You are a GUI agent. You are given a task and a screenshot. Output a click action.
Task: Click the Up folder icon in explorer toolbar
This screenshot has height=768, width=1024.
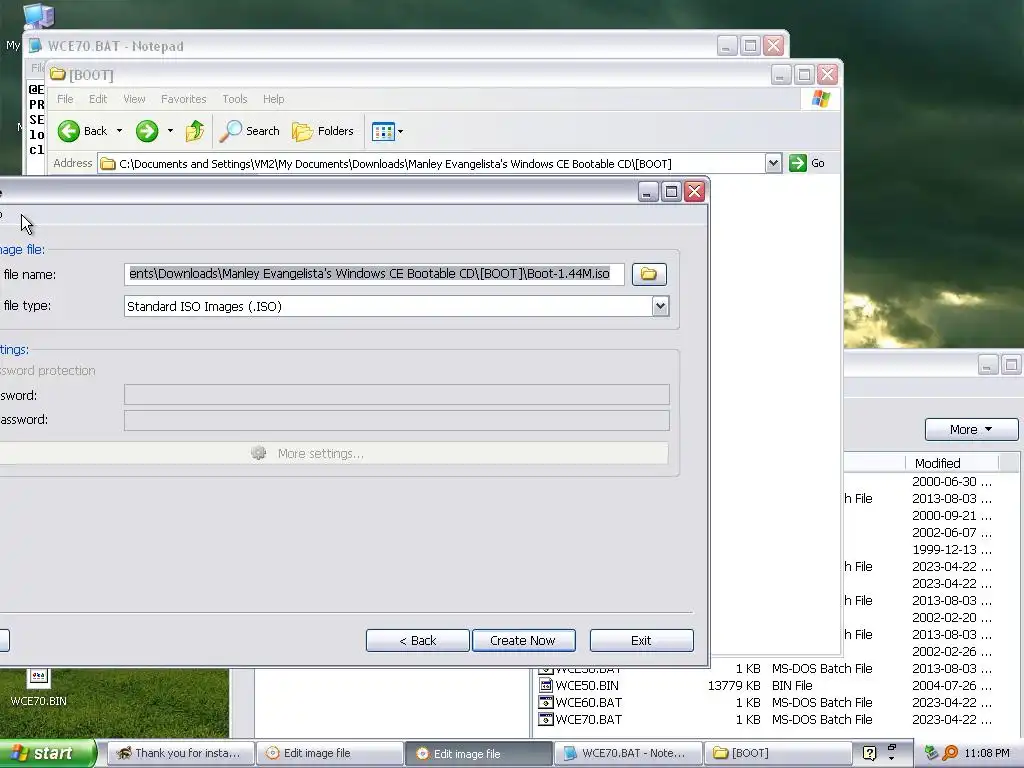click(x=195, y=131)
